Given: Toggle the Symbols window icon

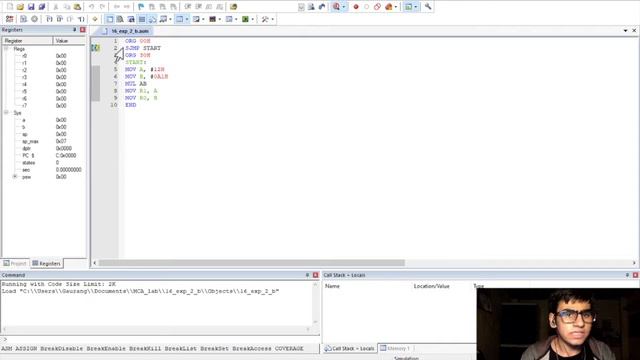Looking at the screenshot, I should point(131,19).
